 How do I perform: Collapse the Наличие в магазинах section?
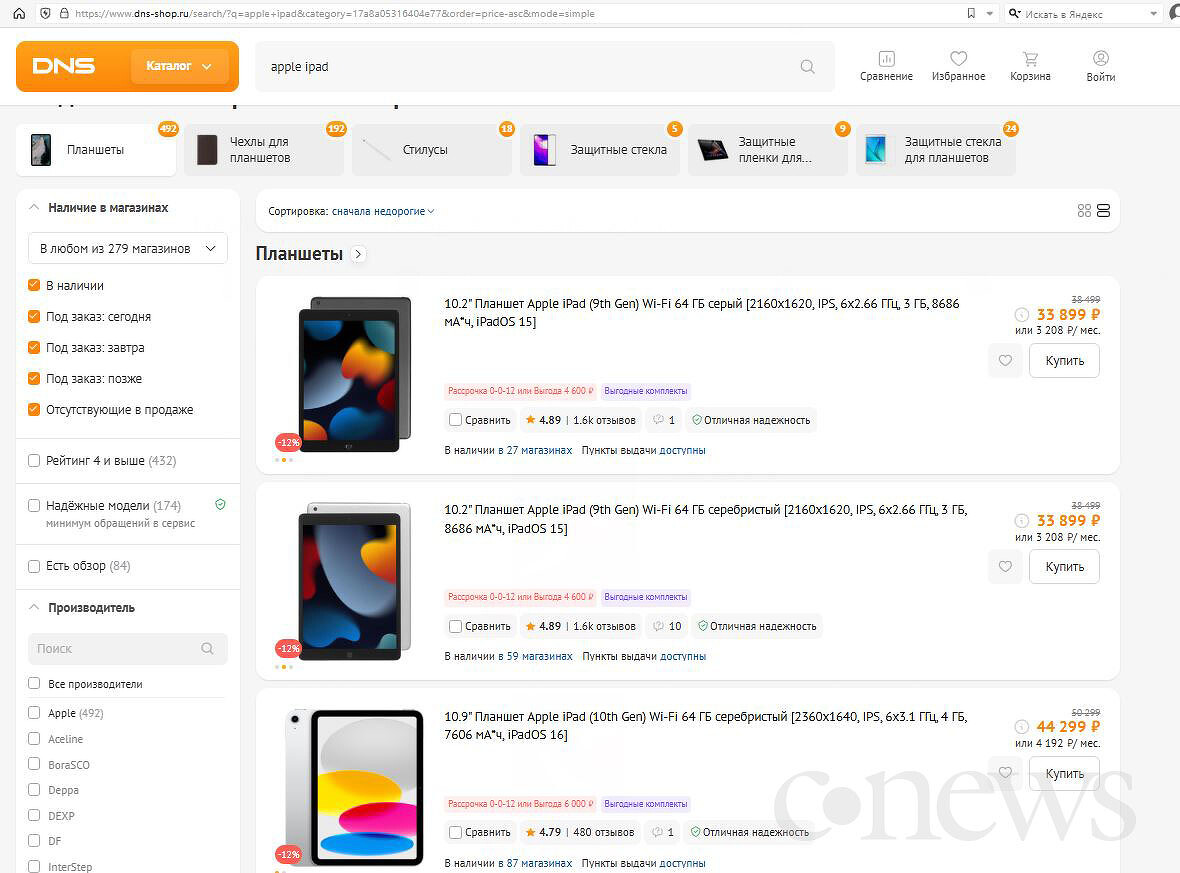click(x=34, y=207)
